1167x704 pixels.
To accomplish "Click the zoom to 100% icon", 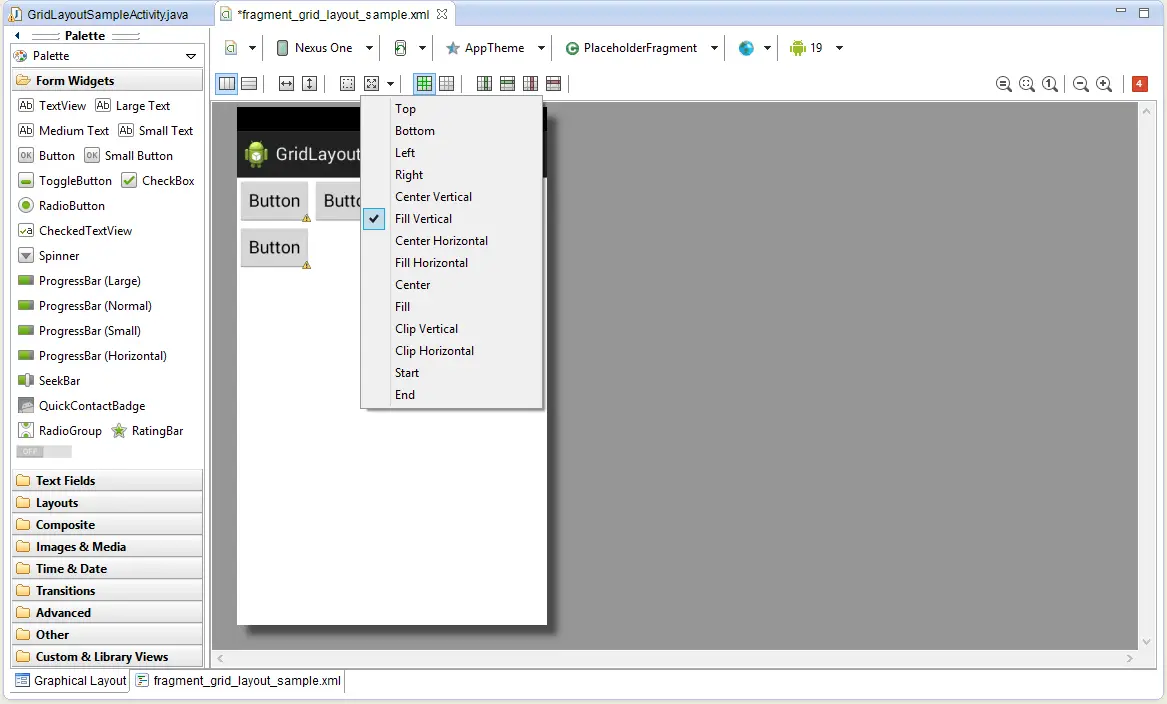I will click(1050, 84).
